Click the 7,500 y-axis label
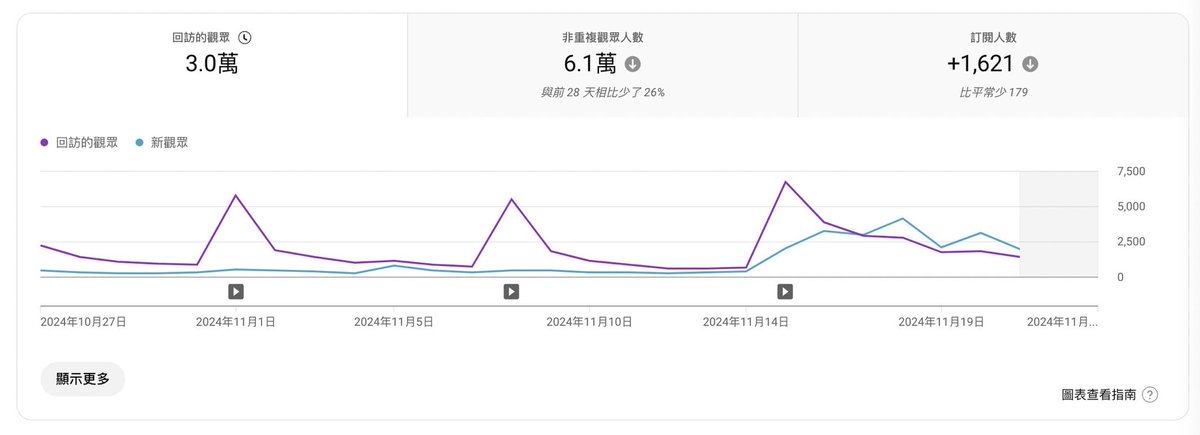Viewport: 1200px width, 435px height. [1130, 172]
